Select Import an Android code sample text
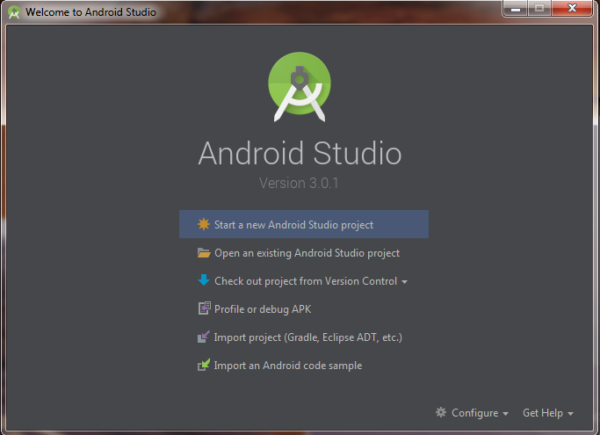The image size is (600, 435). [x=288, y=365]
